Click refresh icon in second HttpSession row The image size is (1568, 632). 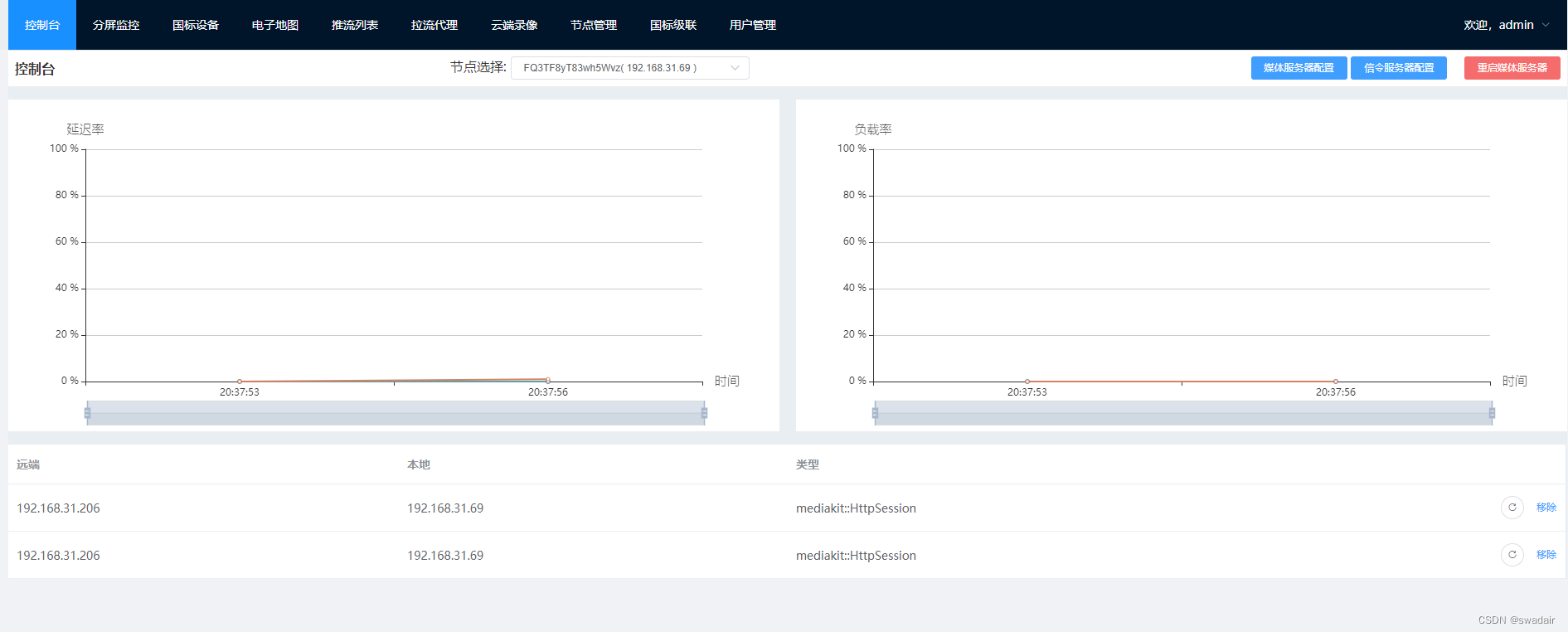pos(1512,555)
